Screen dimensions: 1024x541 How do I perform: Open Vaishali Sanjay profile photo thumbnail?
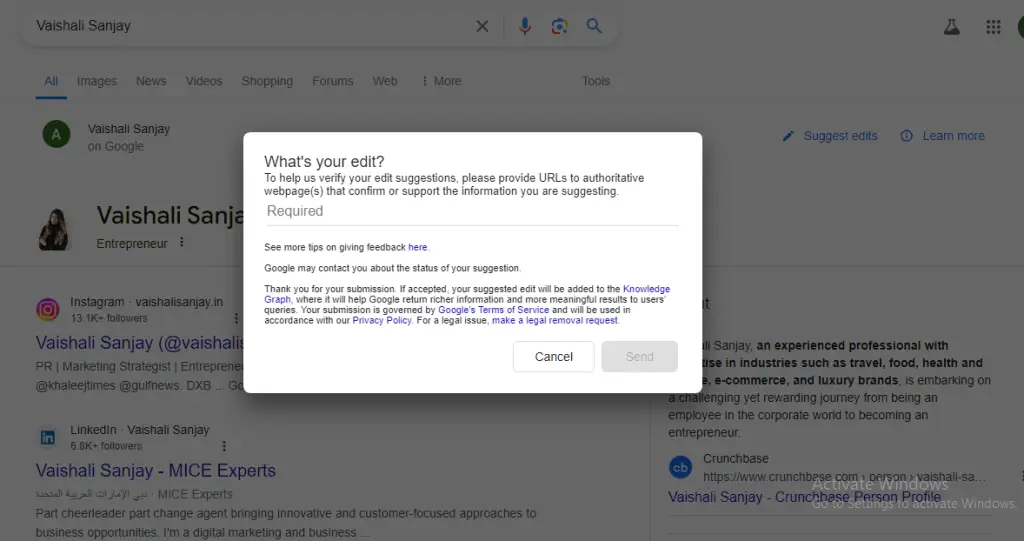[54, 229]
